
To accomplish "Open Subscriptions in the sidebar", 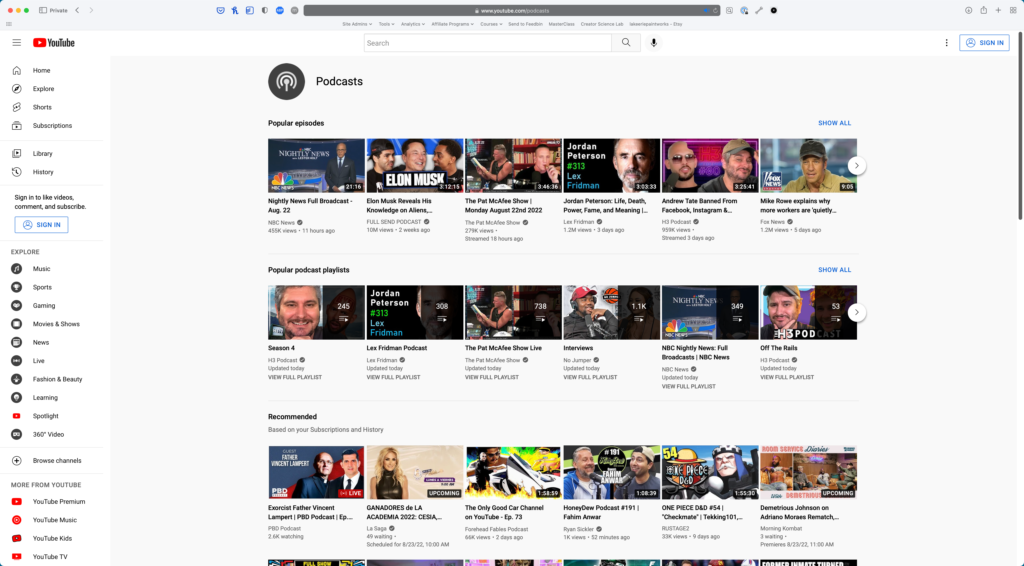I will (x=52, y=125).
